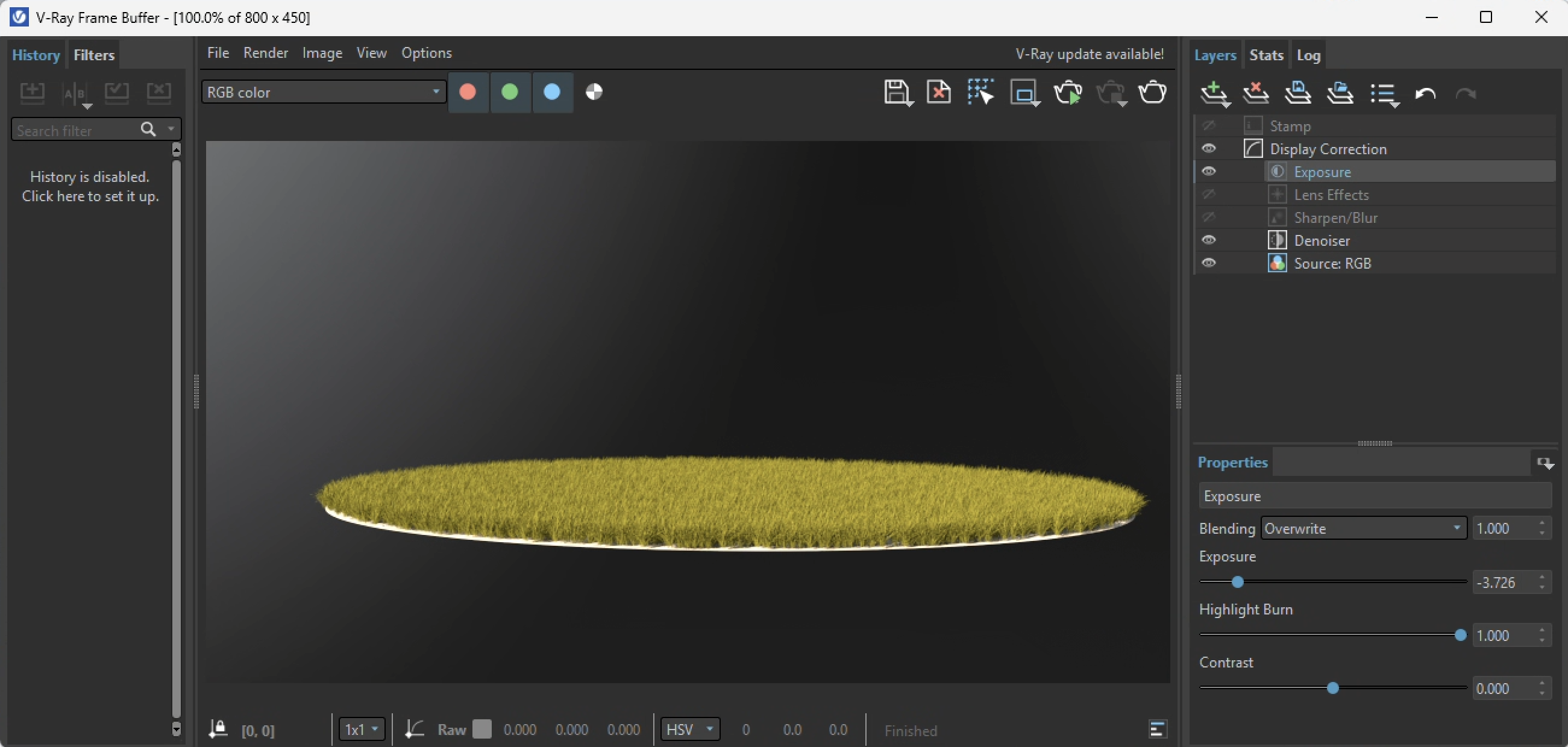Click the render teapot icon

click(1152, 92)
